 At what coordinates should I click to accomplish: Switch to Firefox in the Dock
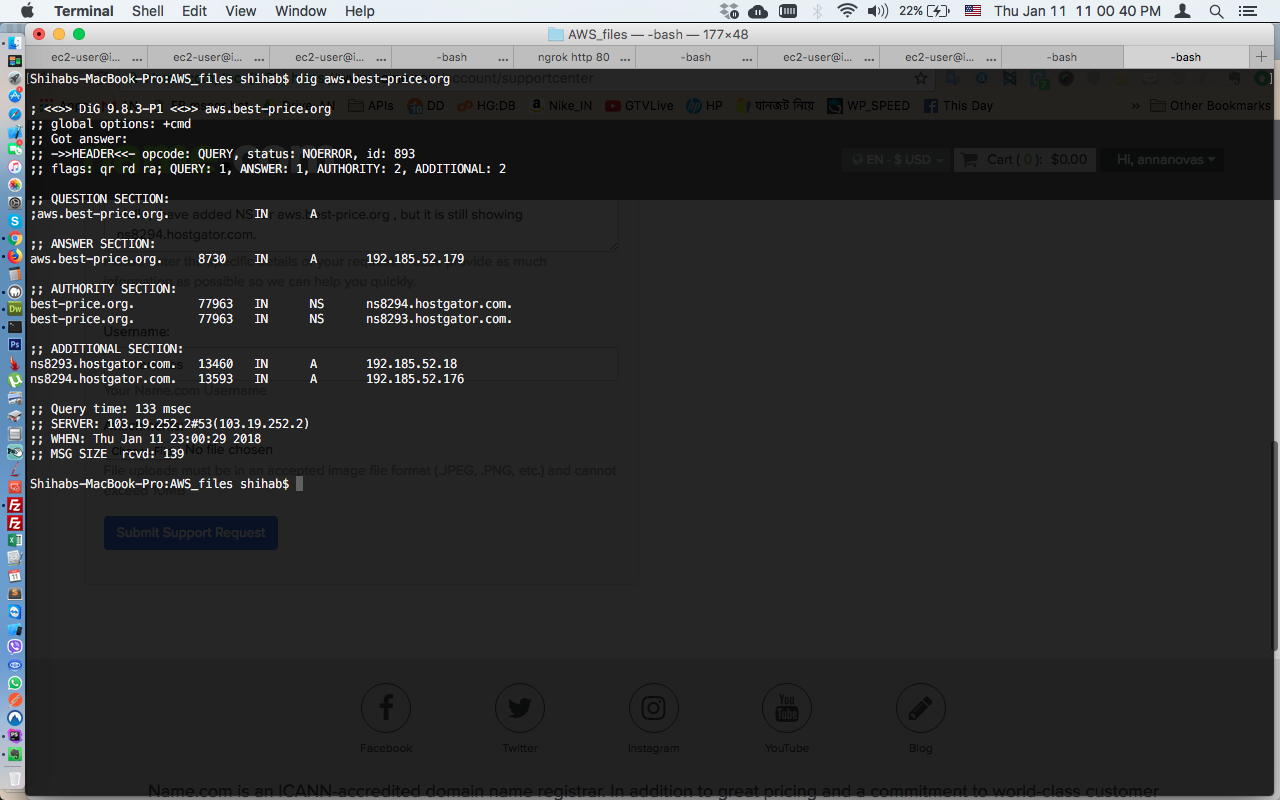point(15,256)
